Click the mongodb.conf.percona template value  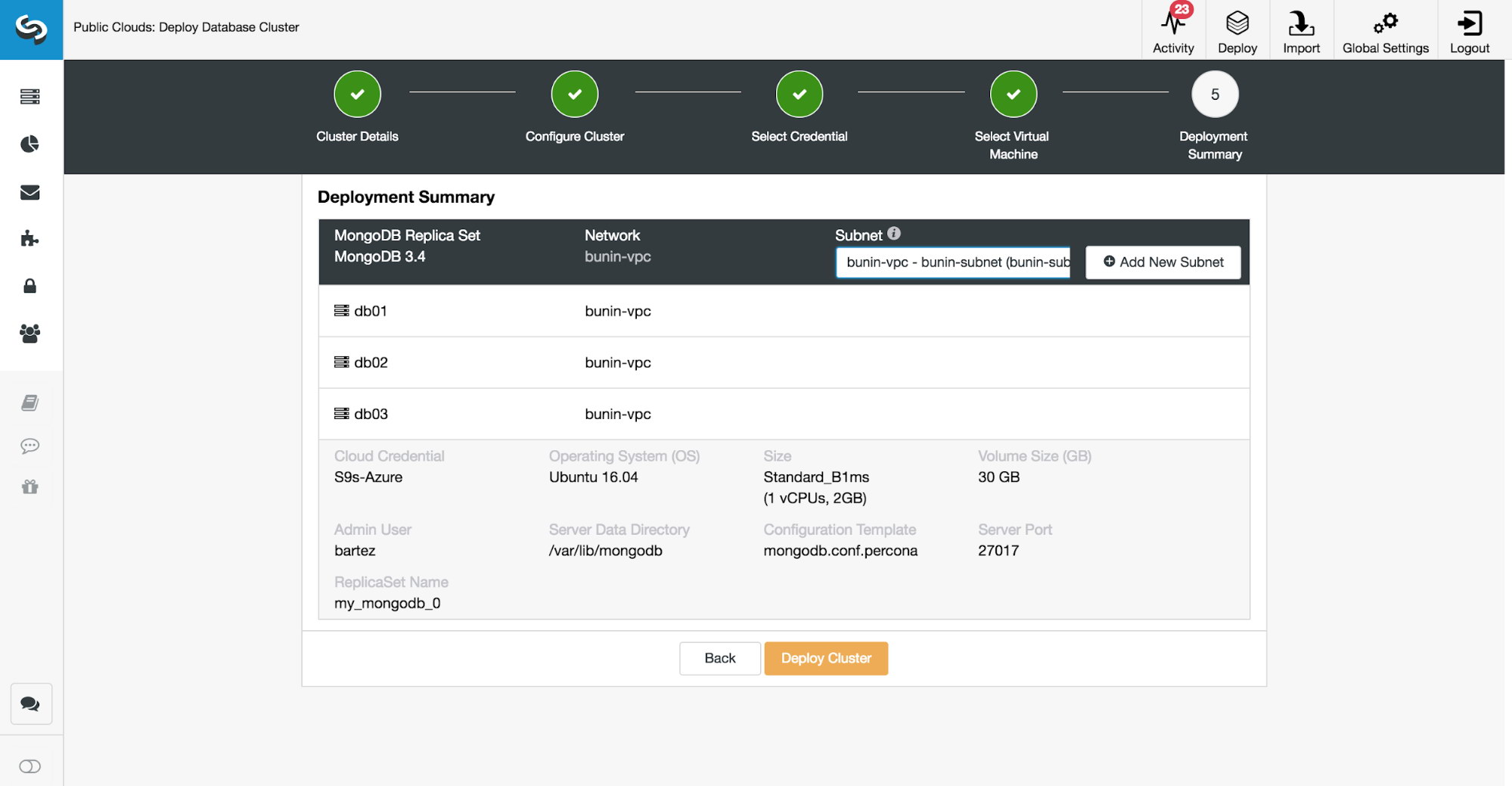pos(840,551)
